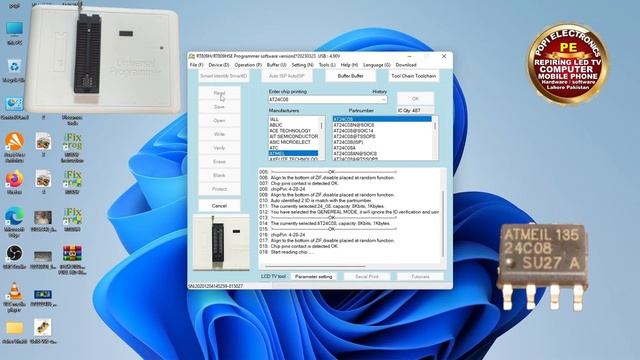Click the Erase button
This screenshot has height=360, width=640.
[219, 162]
